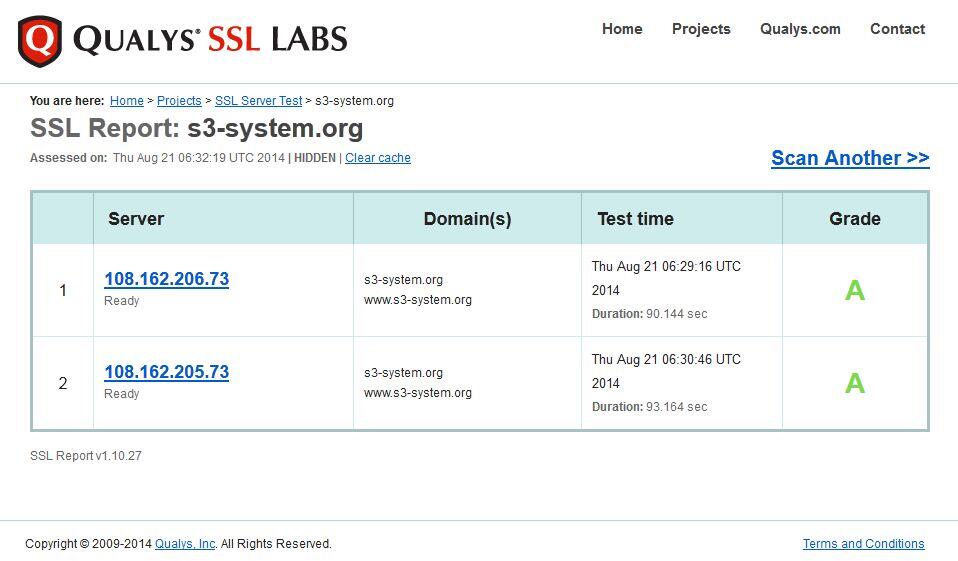Click www.s3-system.org in row 1

(x=418, y=300)
